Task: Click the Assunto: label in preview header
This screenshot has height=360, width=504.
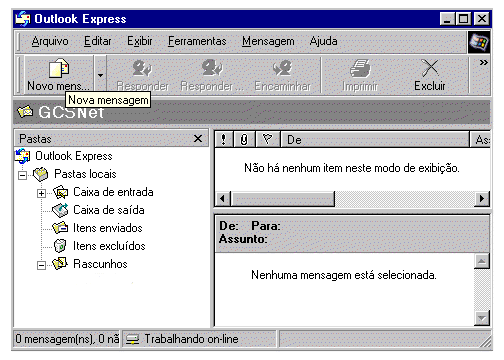Action: pos(243,239)
